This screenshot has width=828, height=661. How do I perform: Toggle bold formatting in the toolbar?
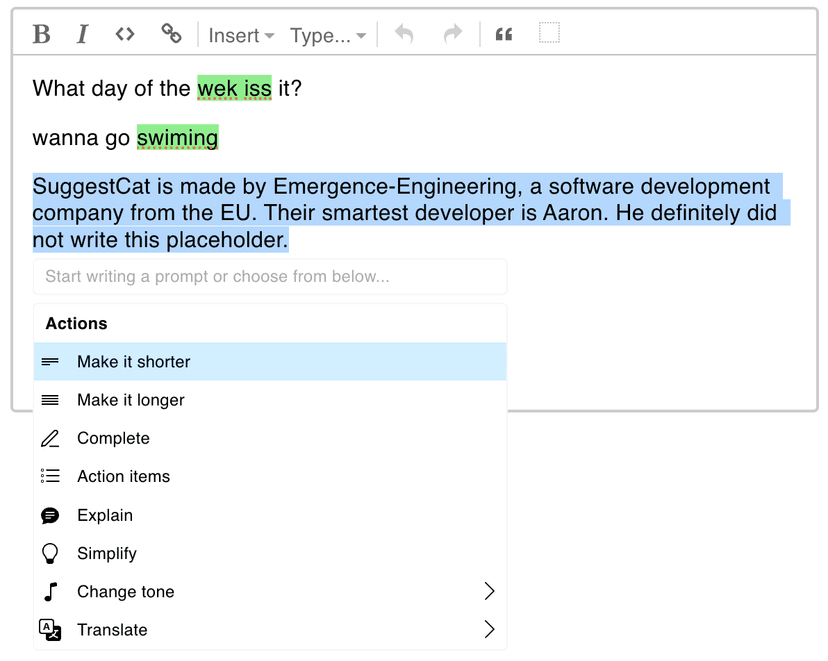click(41, 35)
